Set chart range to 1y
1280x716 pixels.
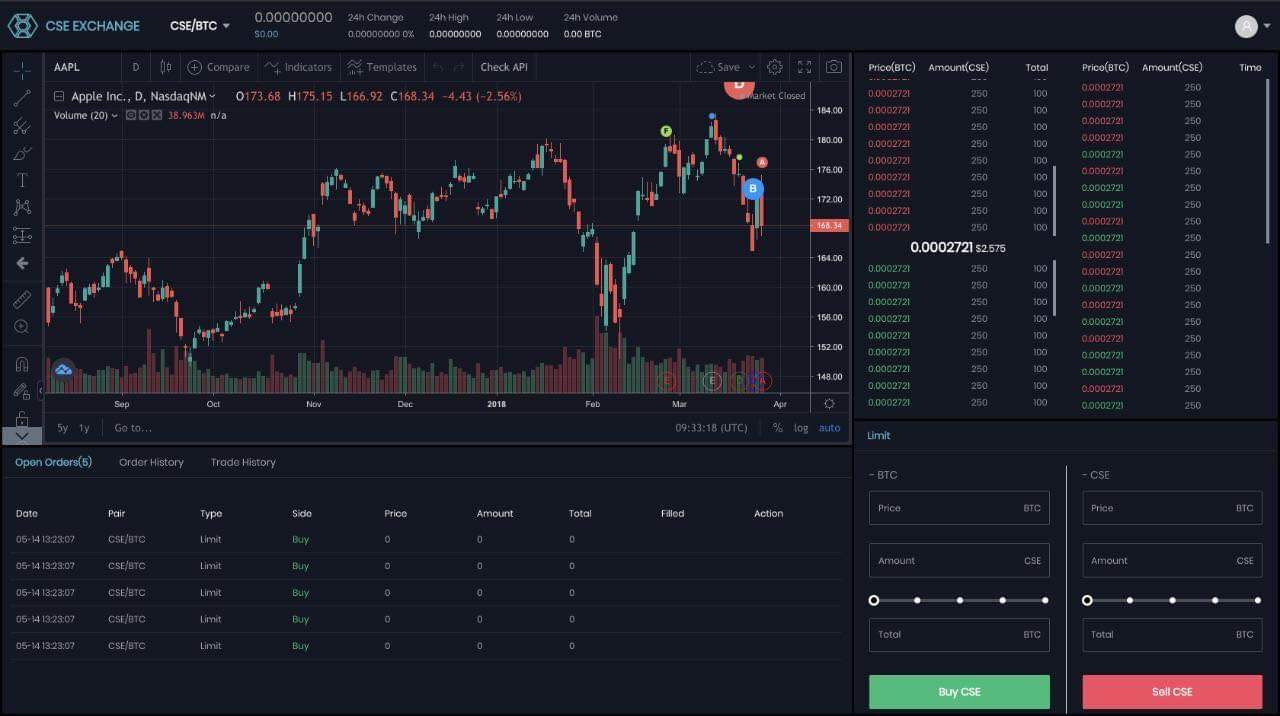[x=84, y=428]
